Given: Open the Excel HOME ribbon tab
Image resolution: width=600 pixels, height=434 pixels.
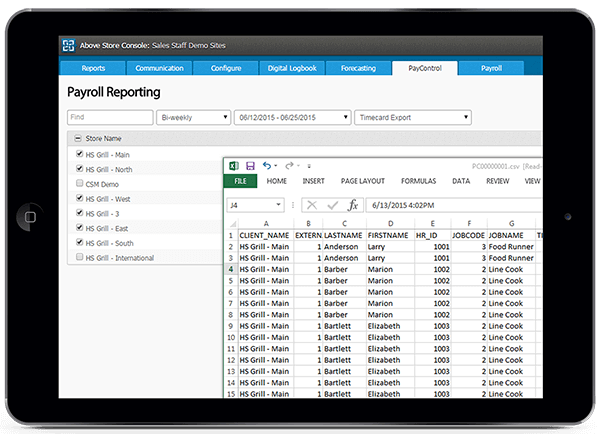Looking at the screenshot, I should click(x=277, y=181).
